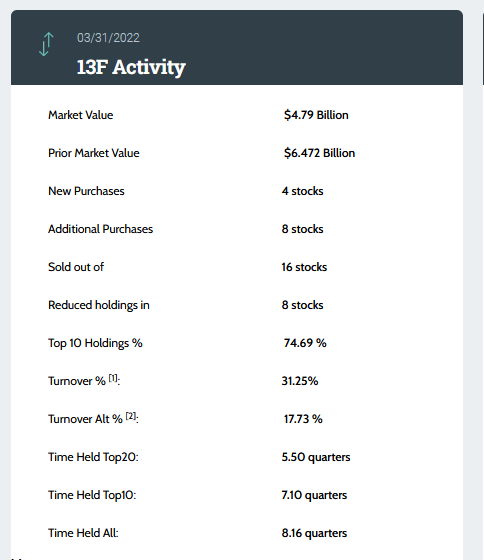Click the Turnover % footnote [1] link
The height and width of the screenshot is (560, 484).
click(113, 378)
